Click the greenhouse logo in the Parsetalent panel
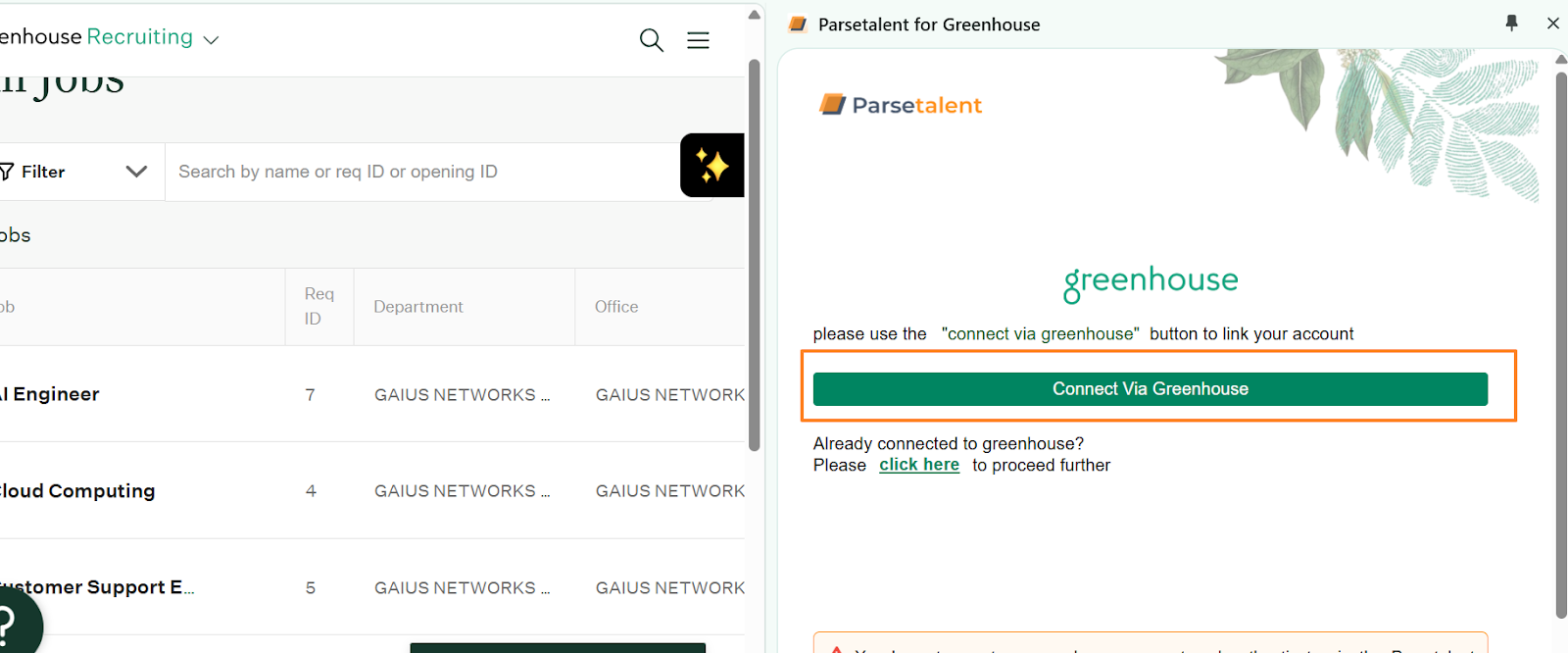This screenshot has height=653, width=1568. (x=1151, y=282)
